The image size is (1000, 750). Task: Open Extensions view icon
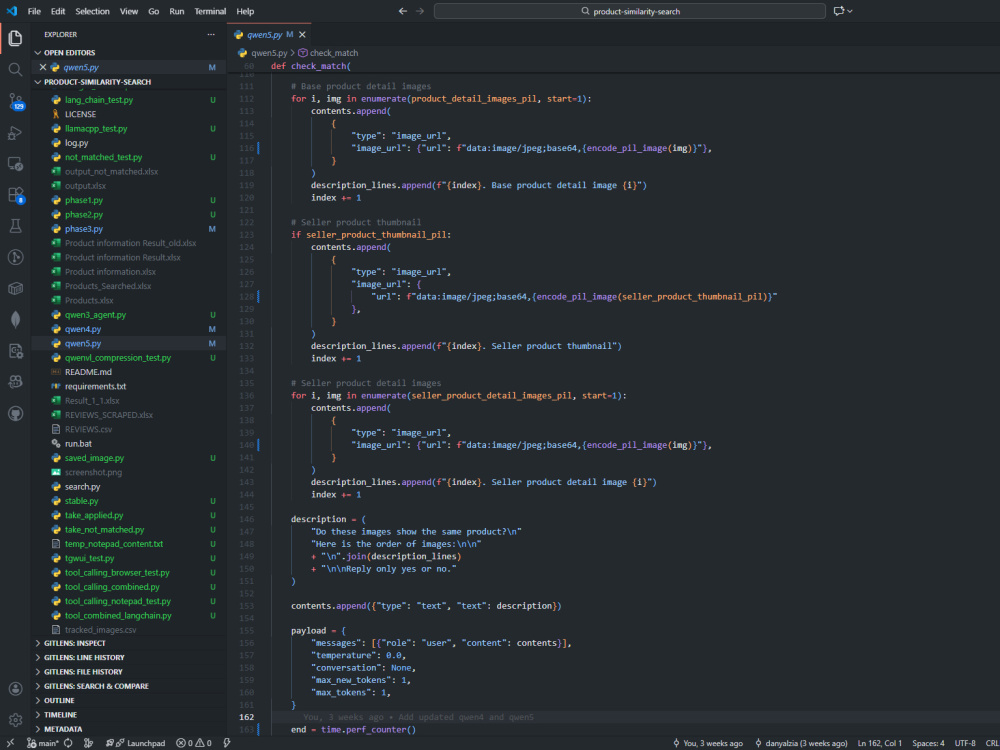pos(15,195)
